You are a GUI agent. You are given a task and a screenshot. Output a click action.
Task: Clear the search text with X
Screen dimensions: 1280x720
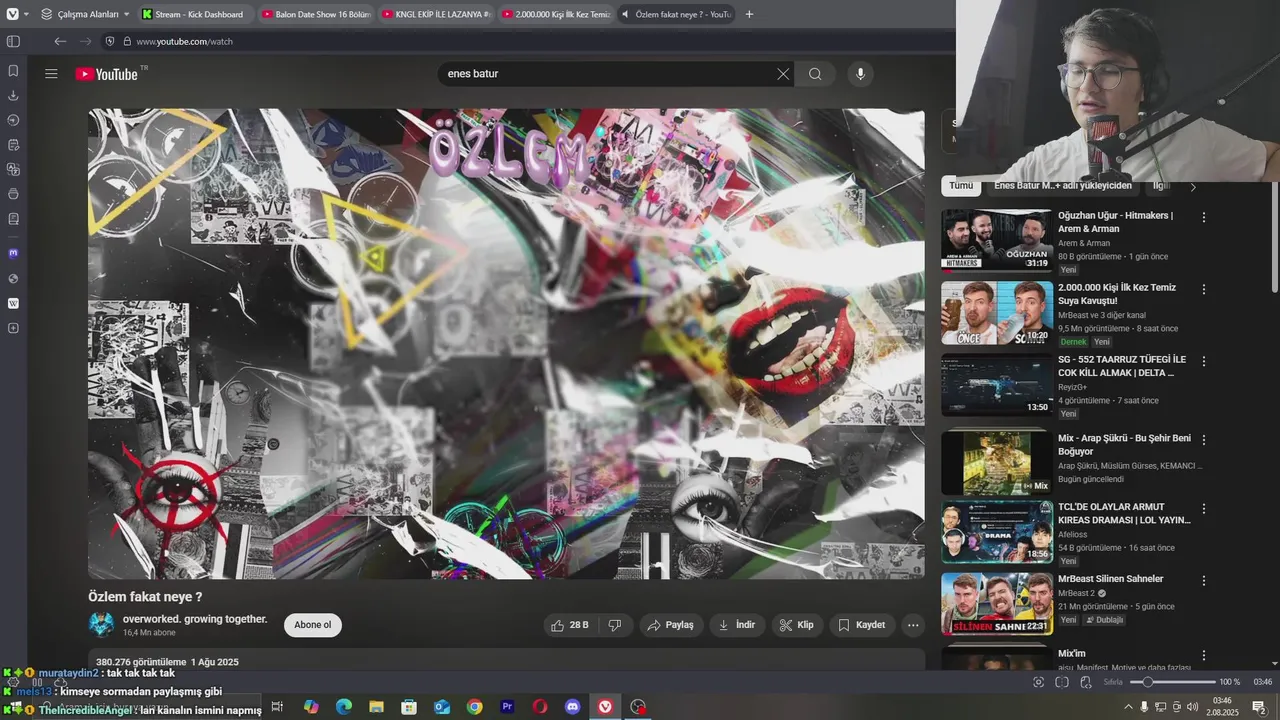[783, 73]
